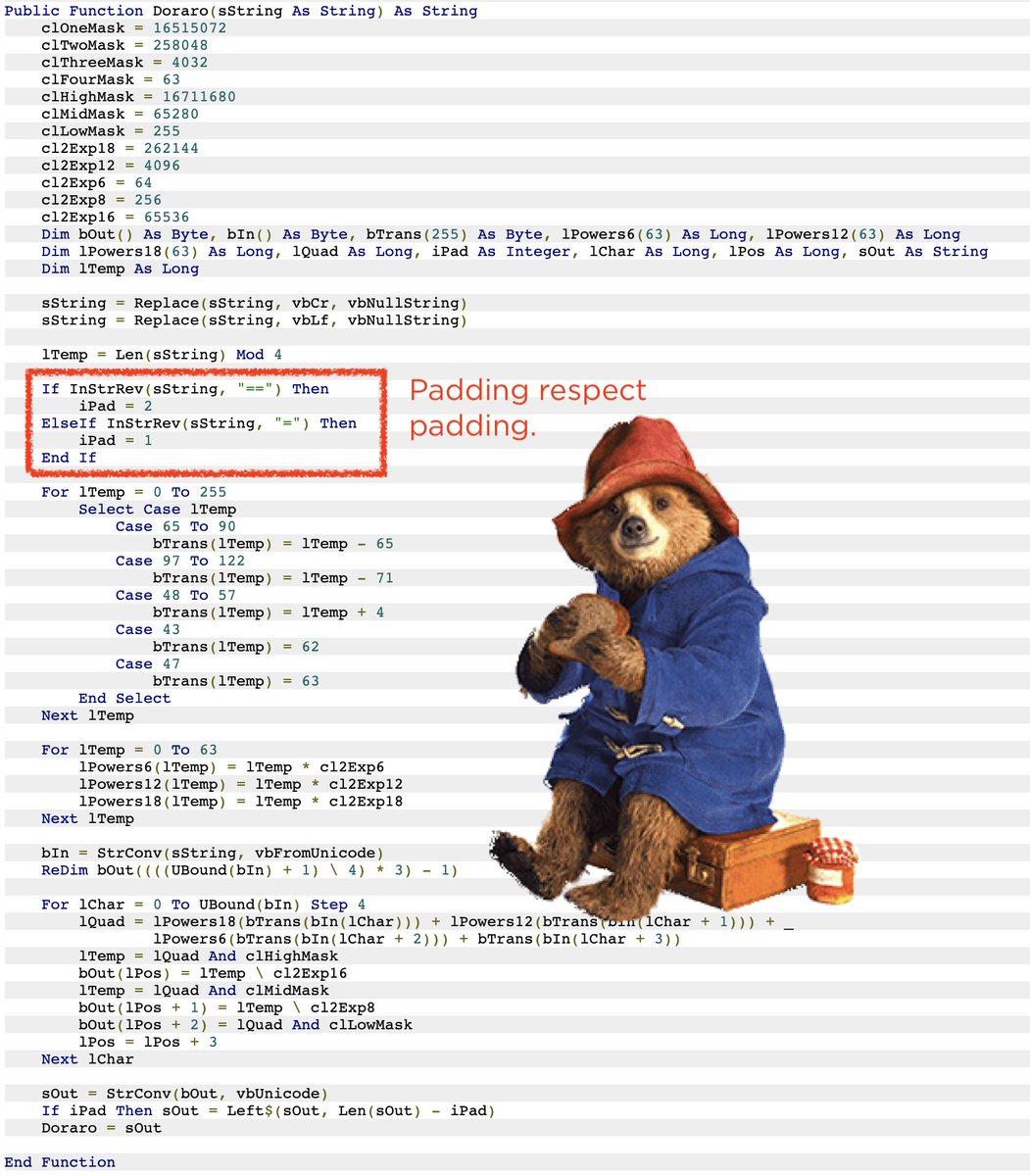Click 'sOut = StrConv(bOut, vbUnicode)' line
This screenshot has height=1176, width=1030.
pyautogui.click(x=185, y=1093)
